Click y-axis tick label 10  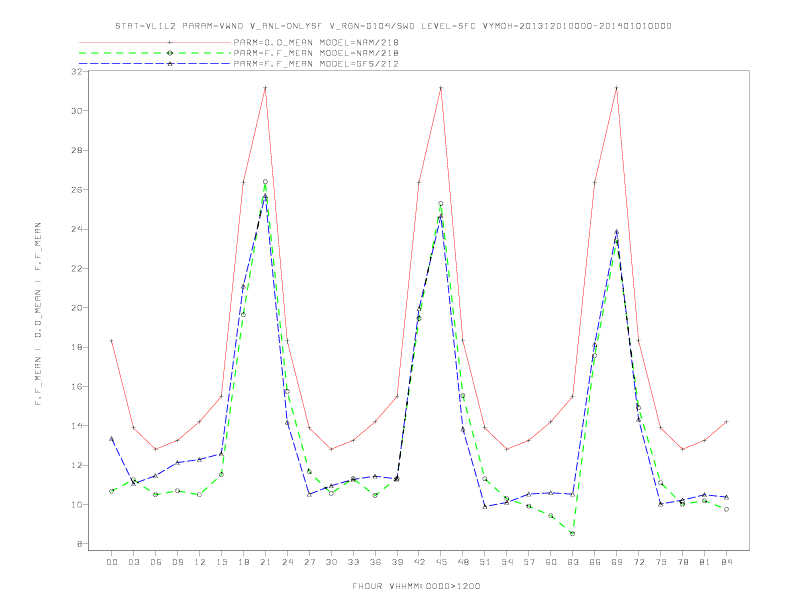[76, 505]
